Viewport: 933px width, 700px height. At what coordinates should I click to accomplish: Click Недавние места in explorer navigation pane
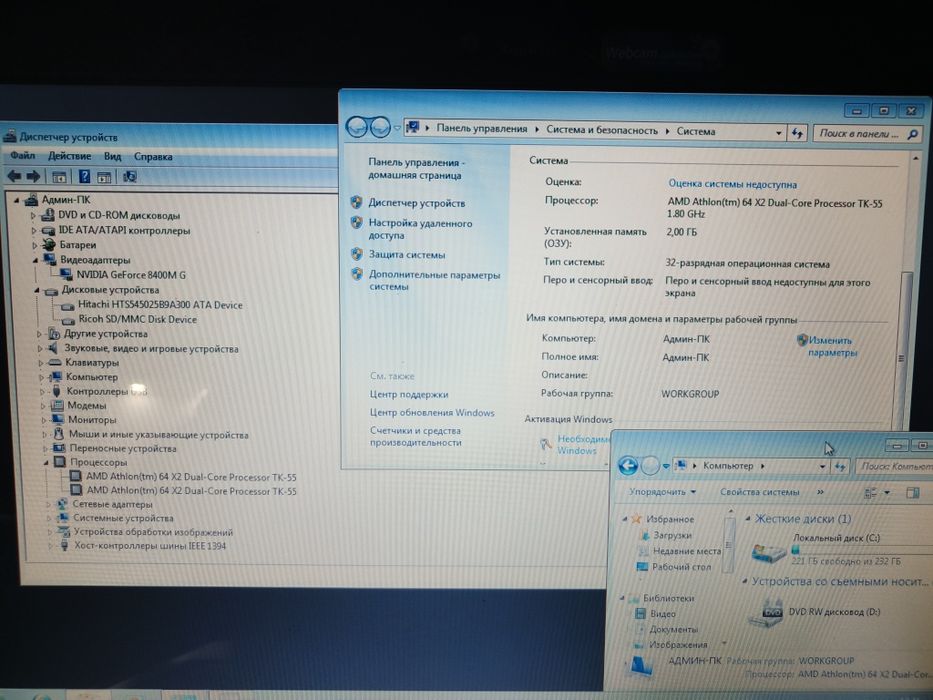687,551
